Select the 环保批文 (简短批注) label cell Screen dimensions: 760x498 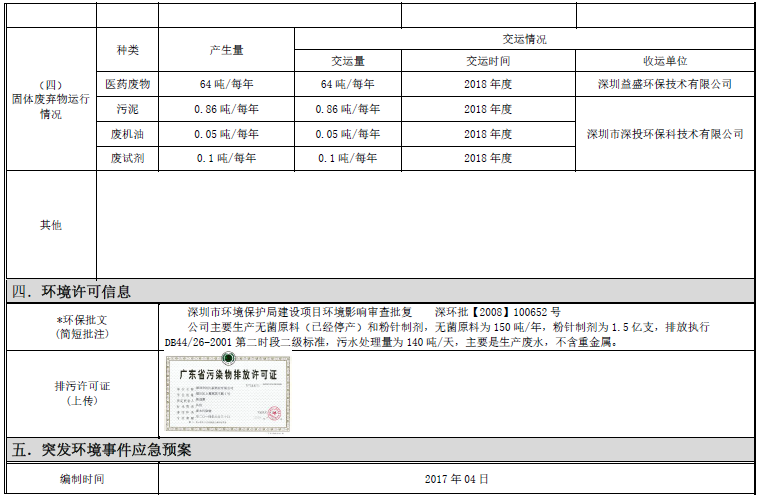[80, 327]
